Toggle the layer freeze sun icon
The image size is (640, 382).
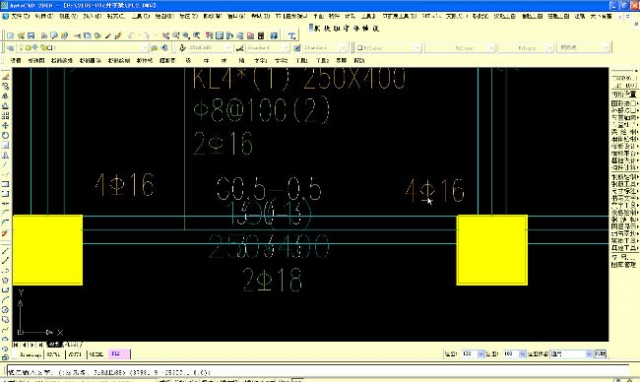click(x=29, y=48)
